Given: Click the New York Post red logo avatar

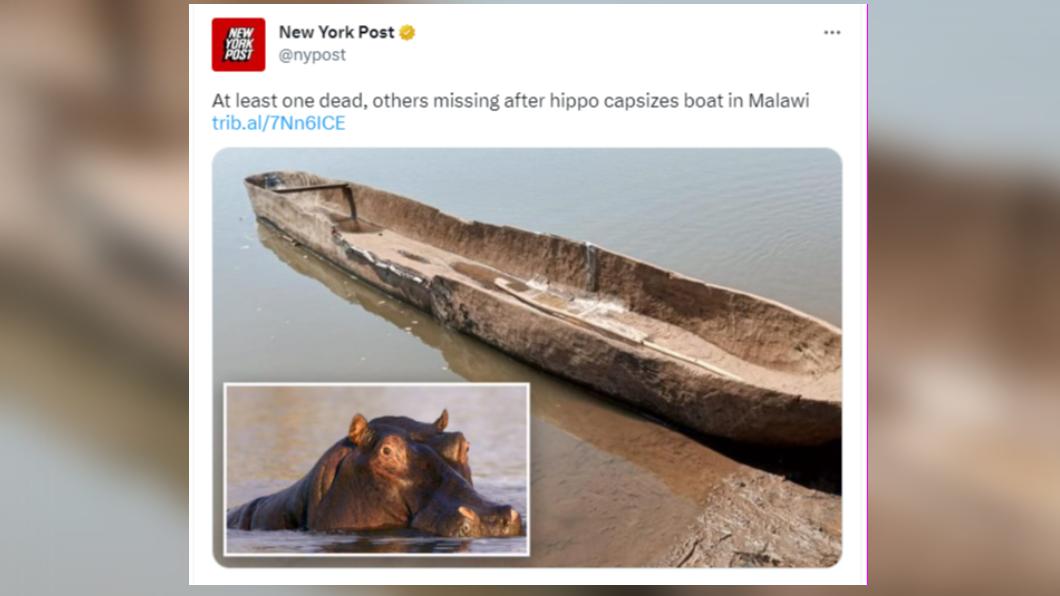Looking at the screenshot, I should (x=238, y=45).
